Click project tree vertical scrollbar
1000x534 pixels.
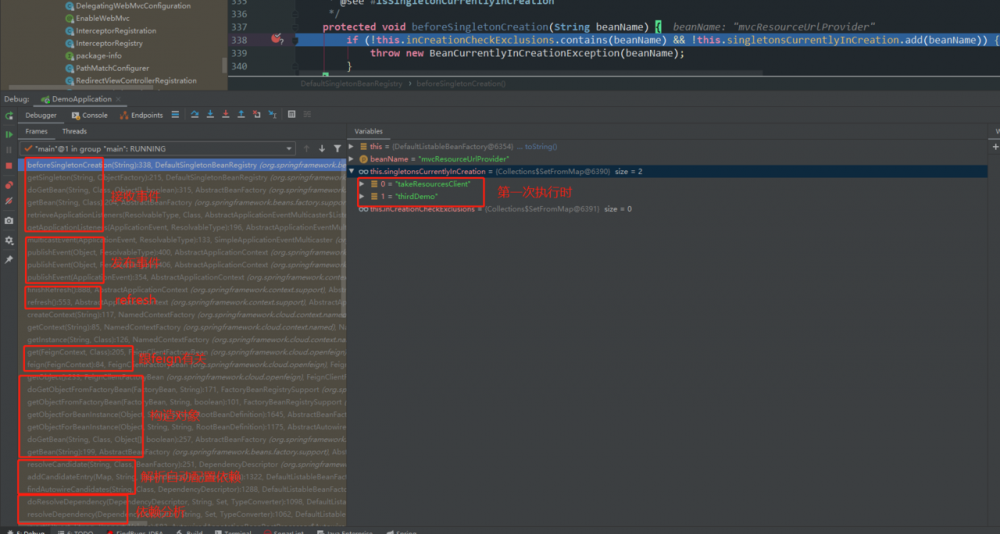pyautogui.click(x=224, y=64)
